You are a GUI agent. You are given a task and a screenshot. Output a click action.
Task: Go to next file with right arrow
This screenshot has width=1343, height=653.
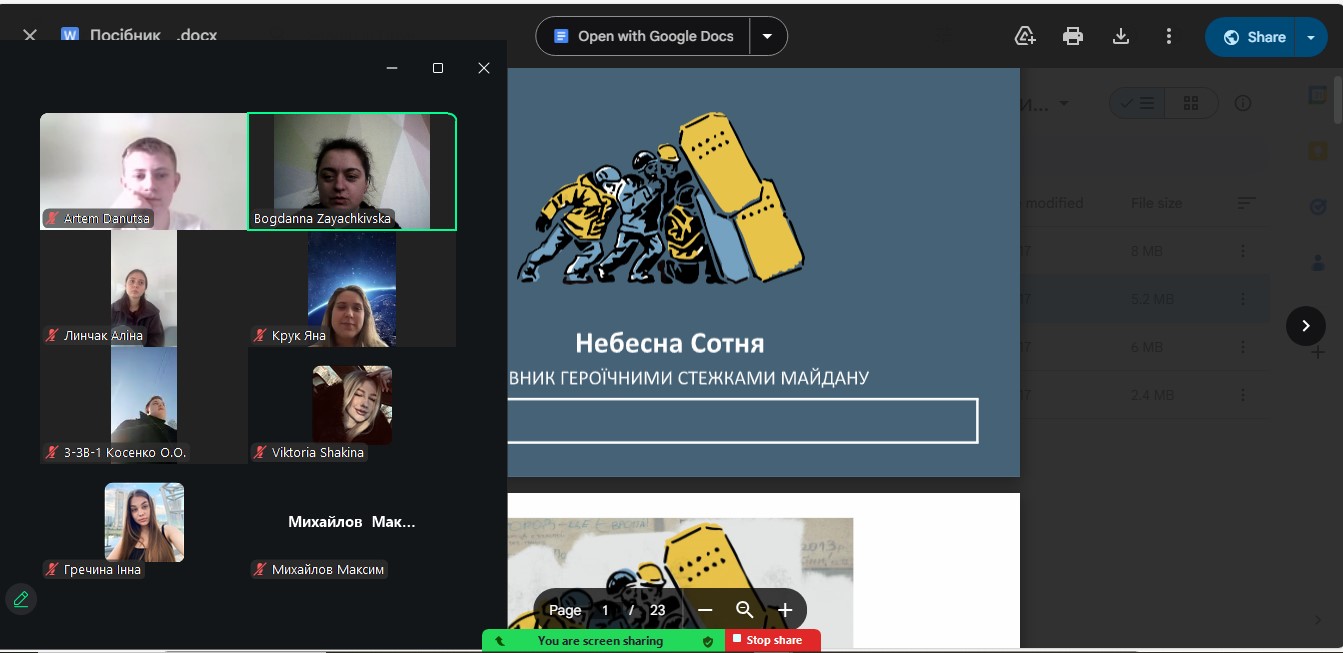(1305, 326)
